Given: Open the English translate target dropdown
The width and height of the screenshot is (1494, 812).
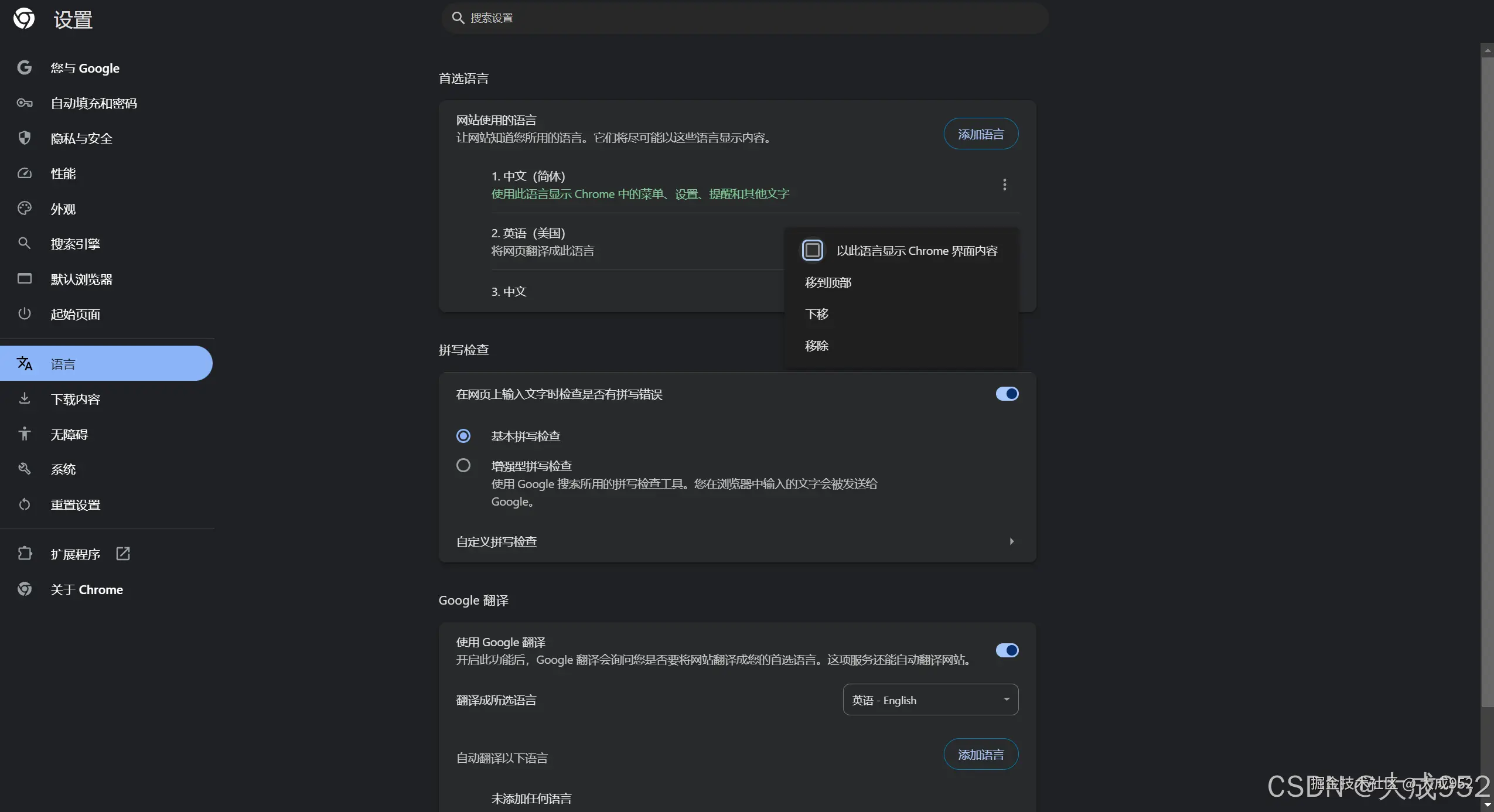Looking at the screenshot, I should tap(930, 700).
